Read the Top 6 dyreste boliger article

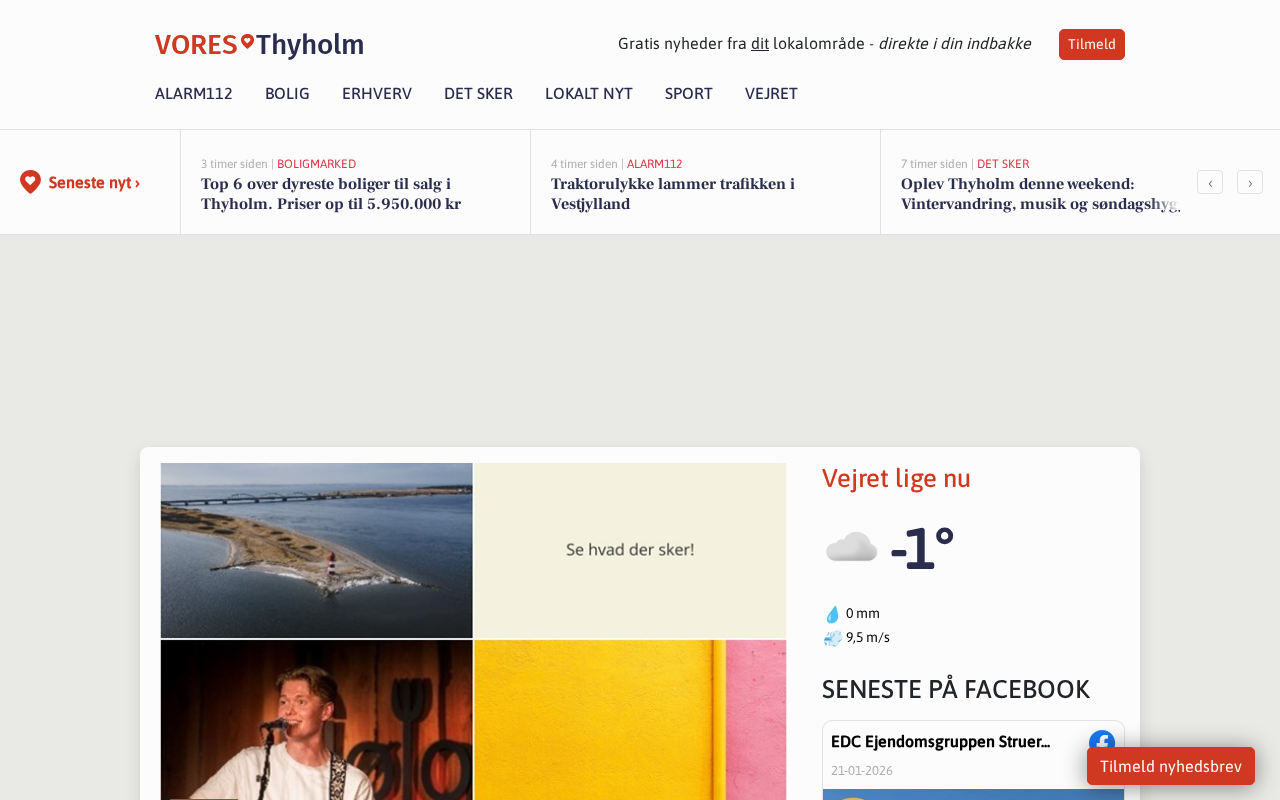point(331,194)
